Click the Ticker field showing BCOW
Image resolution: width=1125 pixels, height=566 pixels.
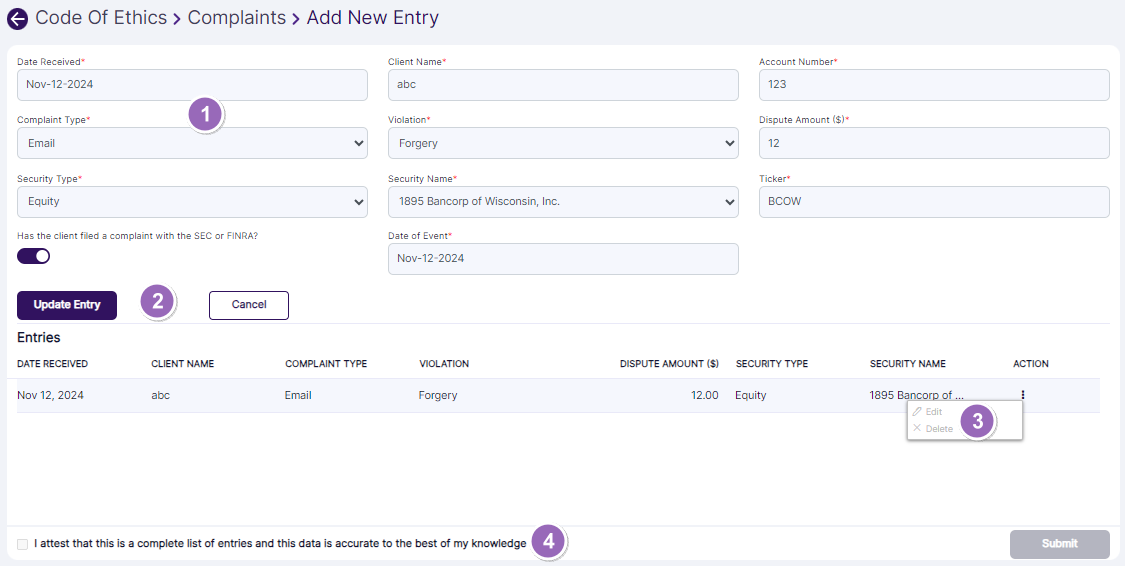pos(934,202)
